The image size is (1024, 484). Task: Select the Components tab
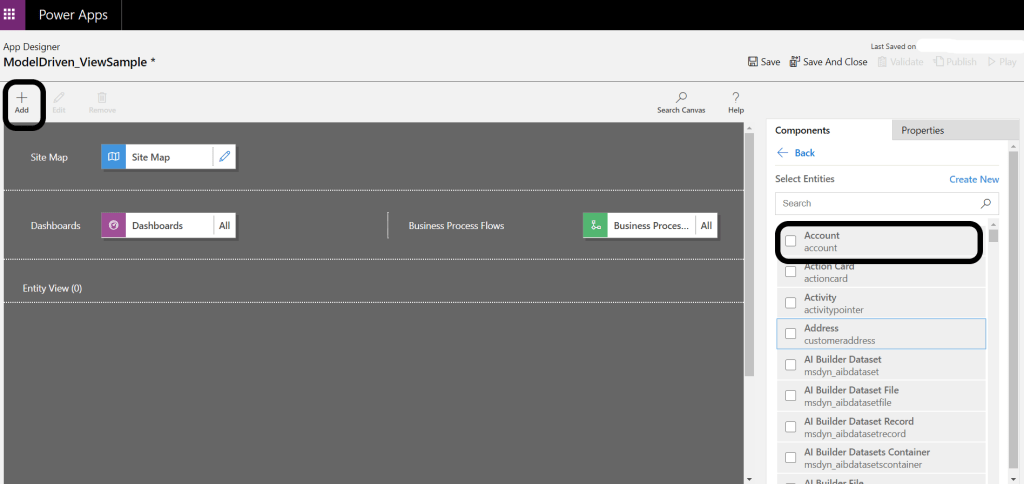(802, 130)
